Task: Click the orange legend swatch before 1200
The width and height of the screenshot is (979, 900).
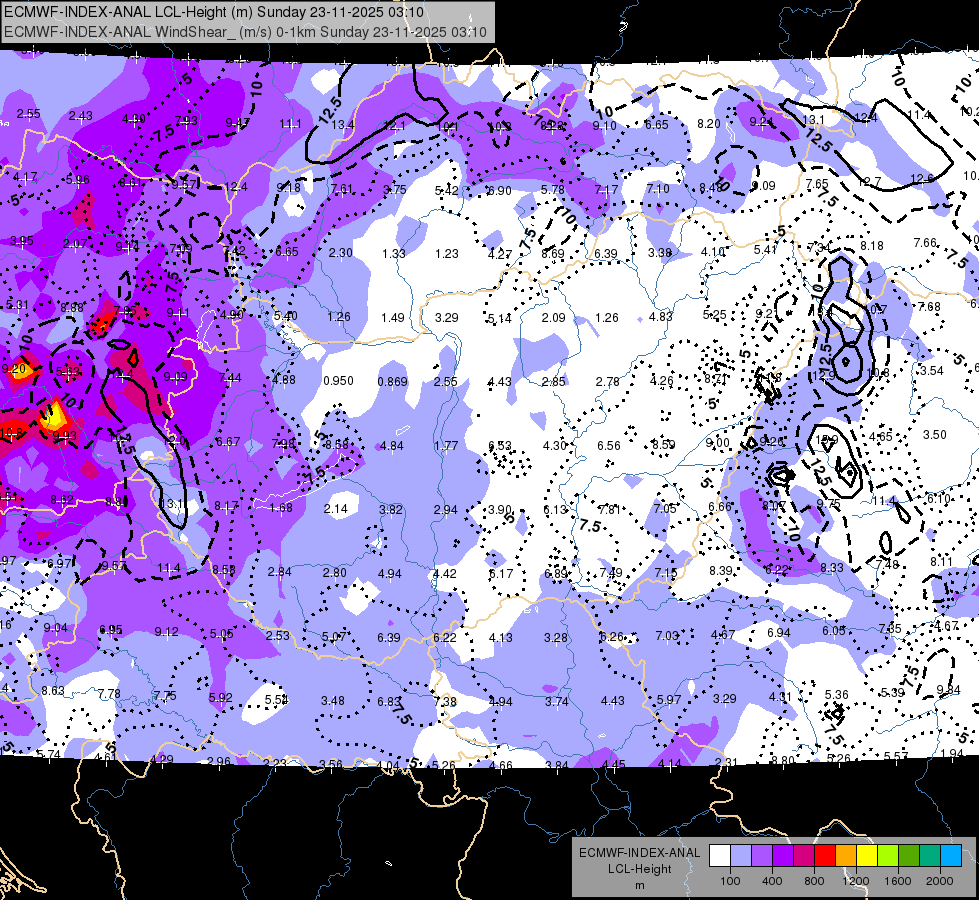Action: (x=846, y=856)
